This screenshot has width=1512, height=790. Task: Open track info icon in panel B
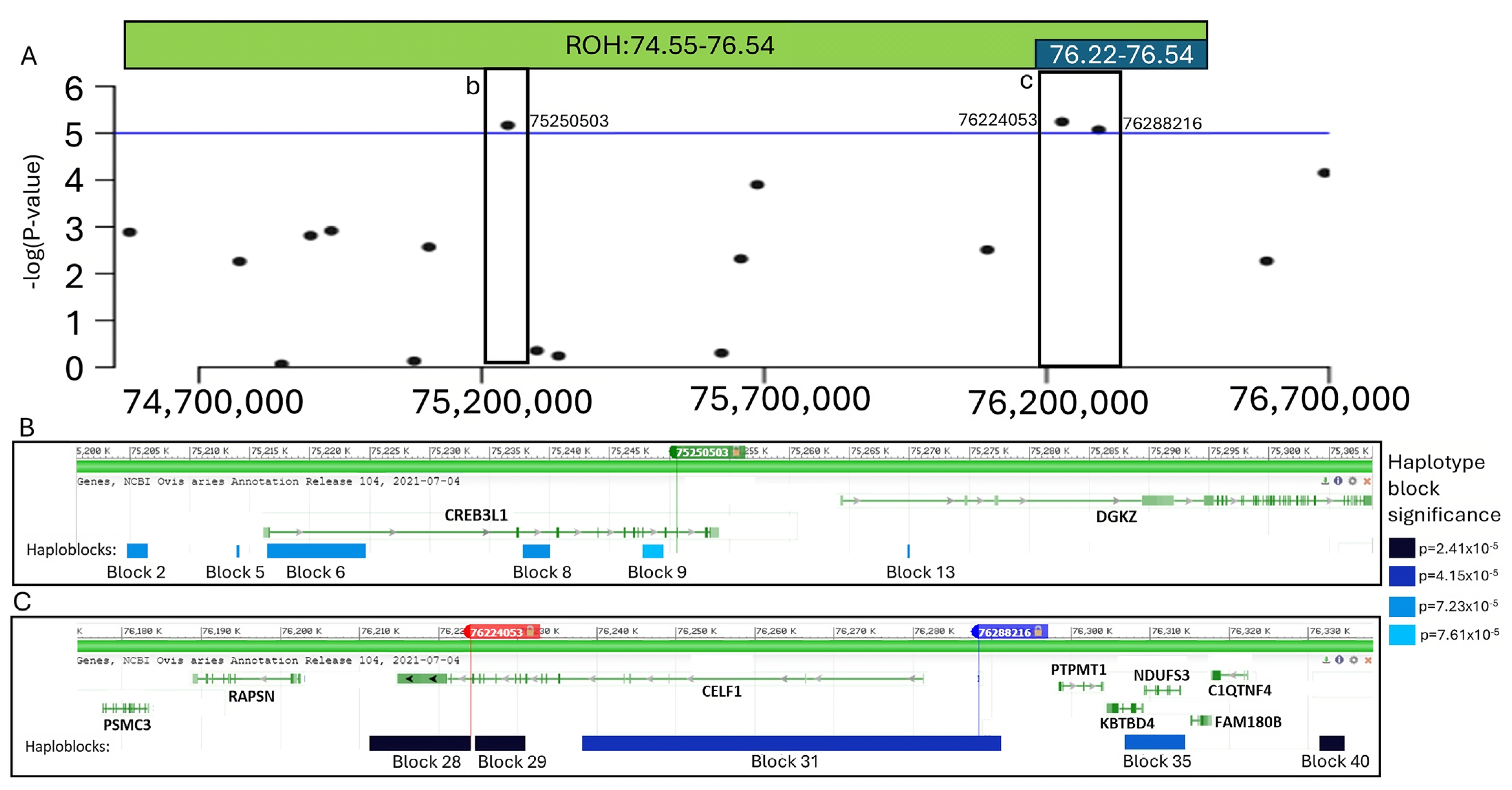click(1338, 481)
